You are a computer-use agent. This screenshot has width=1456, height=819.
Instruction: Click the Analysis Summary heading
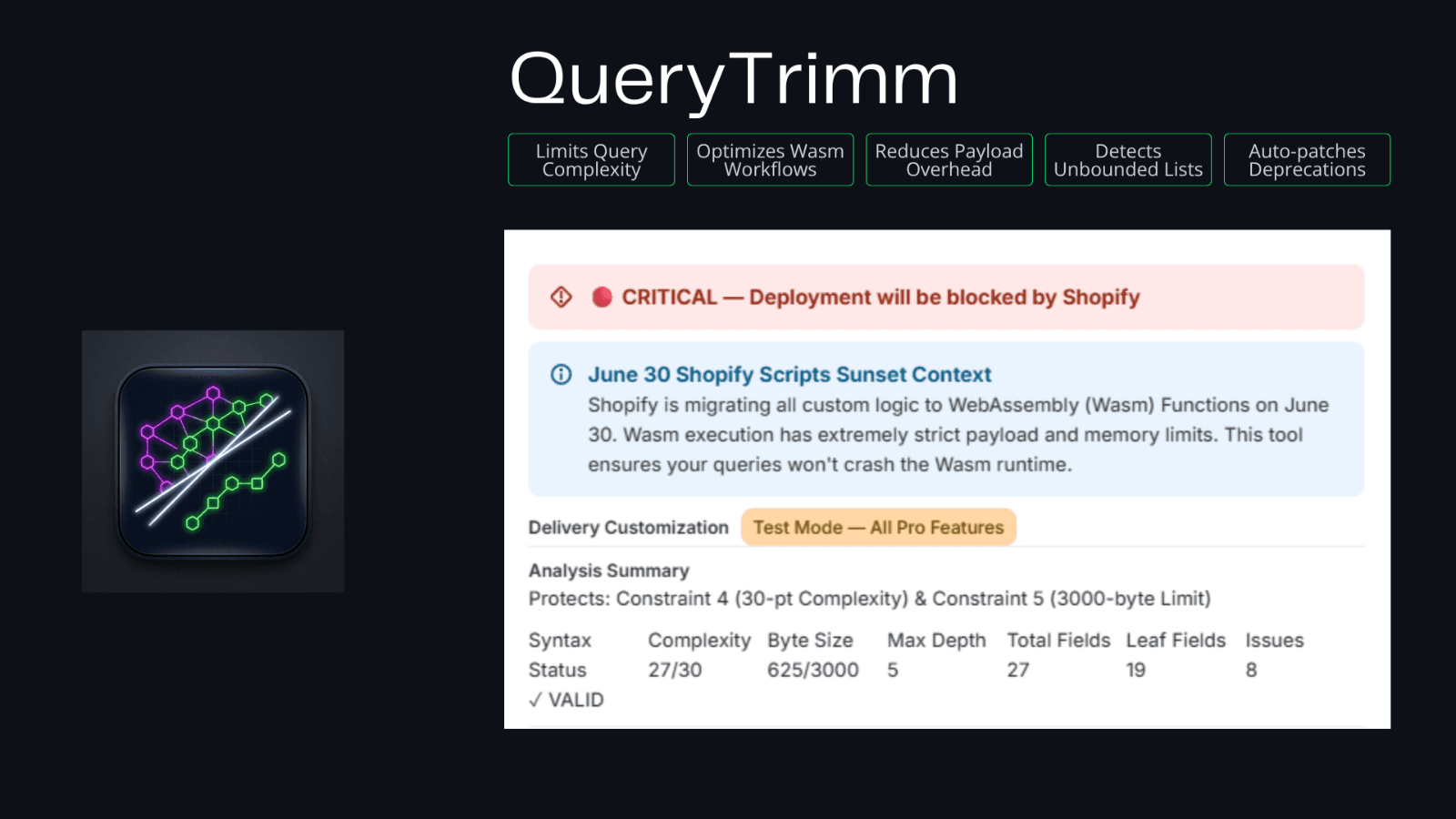[x=609, y=571]
